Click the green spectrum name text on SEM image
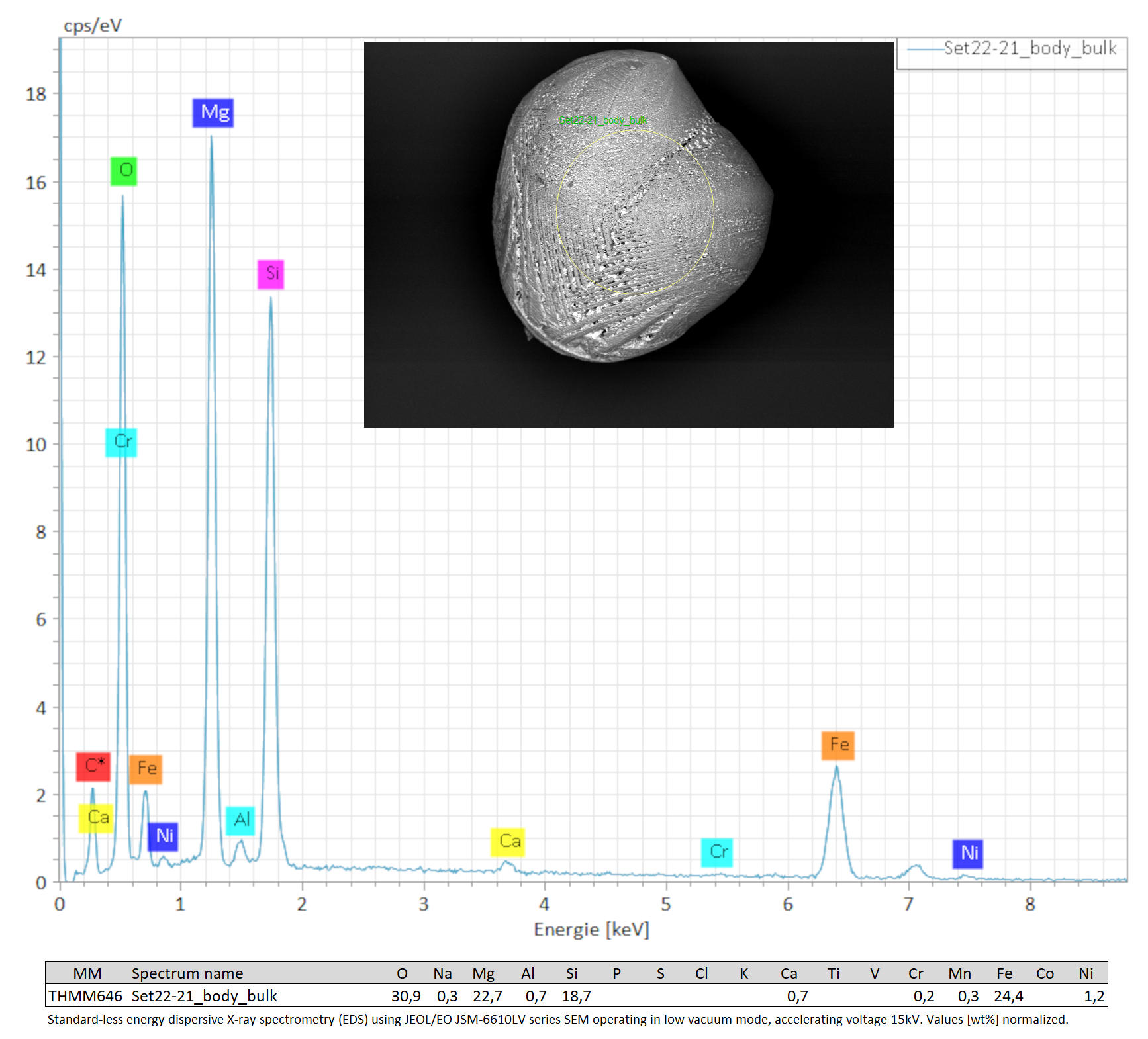 [603, 120]
